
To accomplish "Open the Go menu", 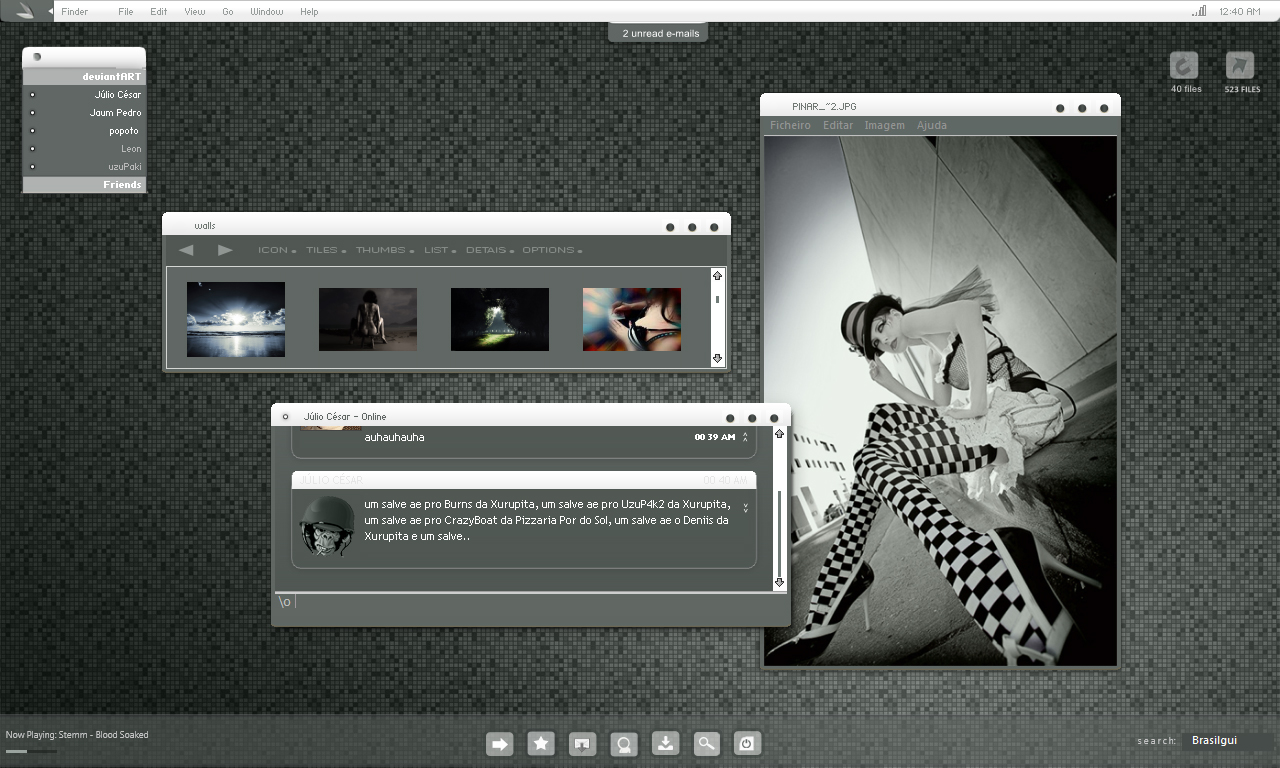I will [228, 11].
